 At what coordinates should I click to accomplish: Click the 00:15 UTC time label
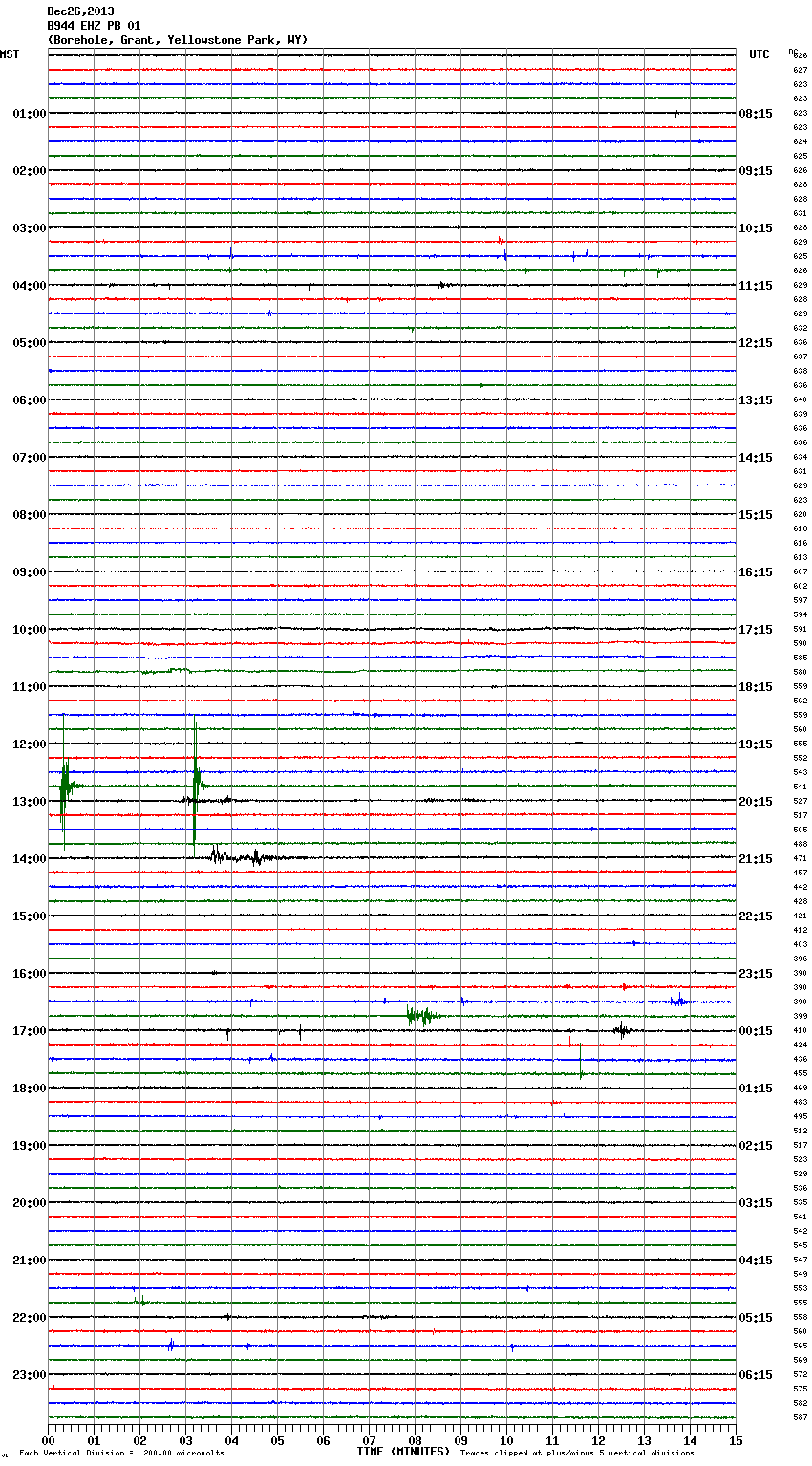[x=756, y=1031]
